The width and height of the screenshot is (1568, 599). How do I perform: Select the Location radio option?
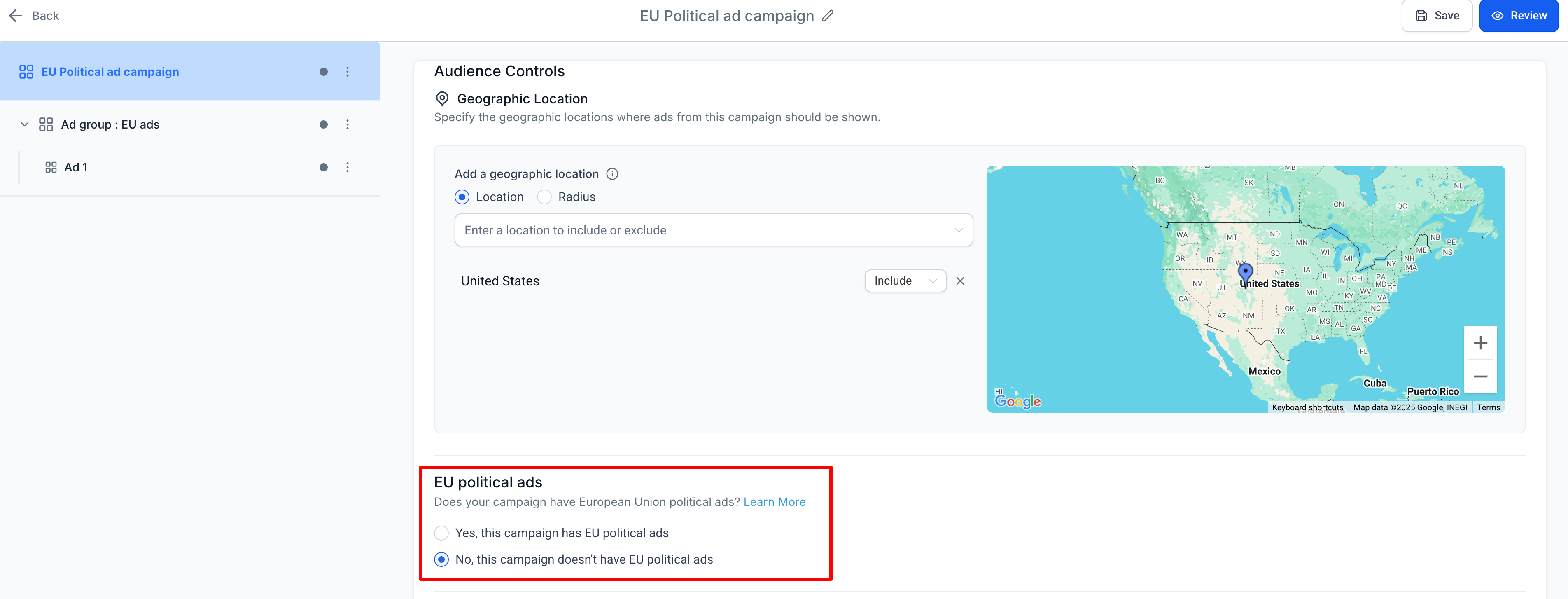462,197
